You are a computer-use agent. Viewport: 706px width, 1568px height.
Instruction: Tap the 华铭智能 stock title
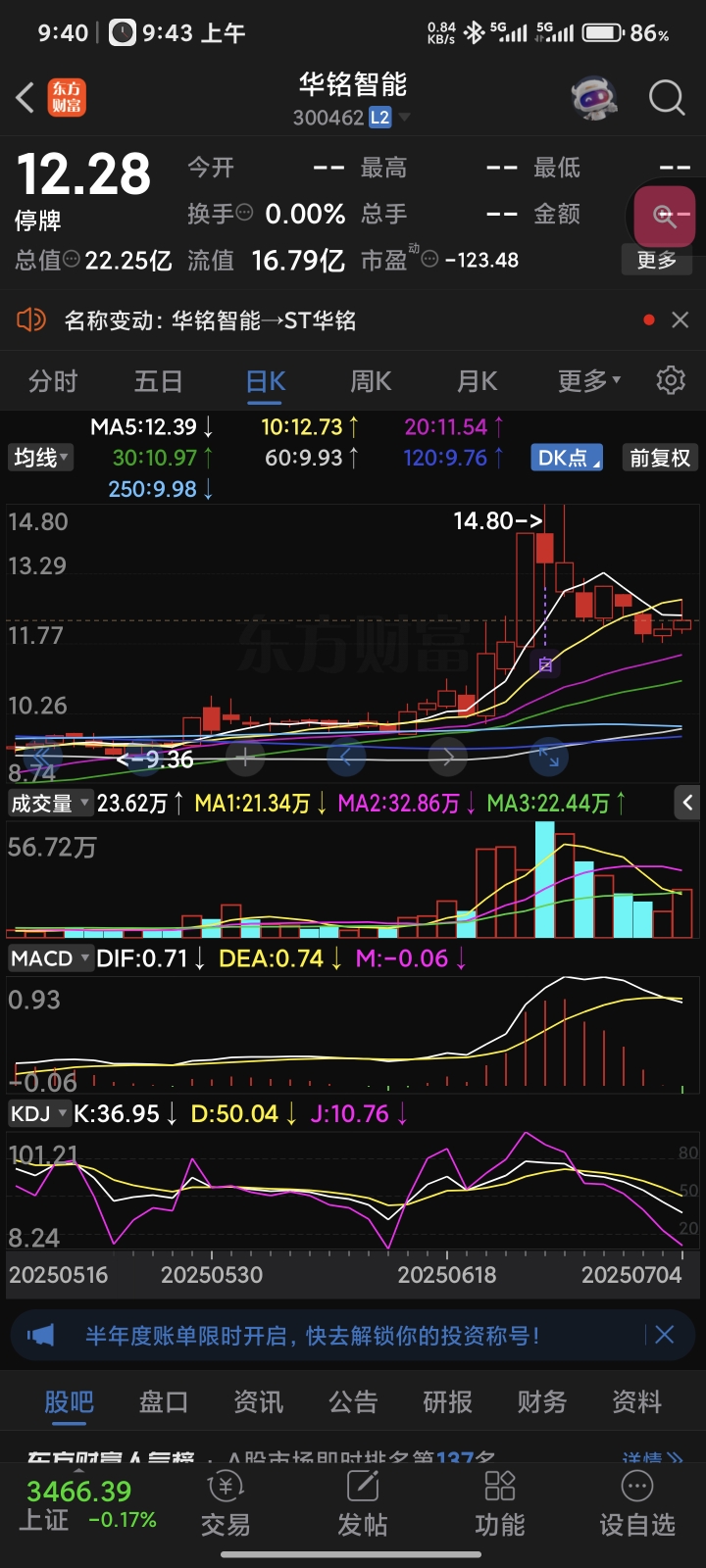click(x=353, y=84)
